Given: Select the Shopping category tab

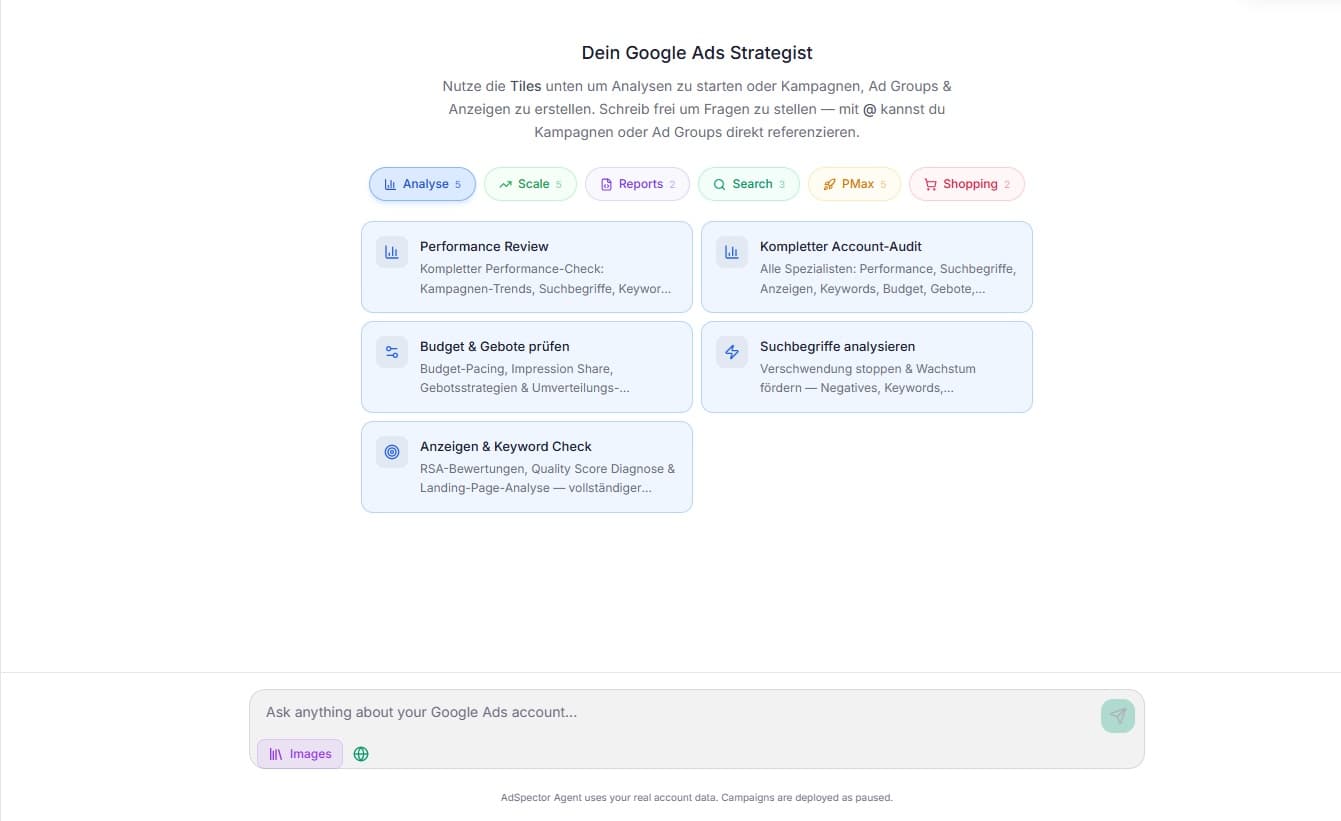Looking at the screenshot, I should click(966, 184).
